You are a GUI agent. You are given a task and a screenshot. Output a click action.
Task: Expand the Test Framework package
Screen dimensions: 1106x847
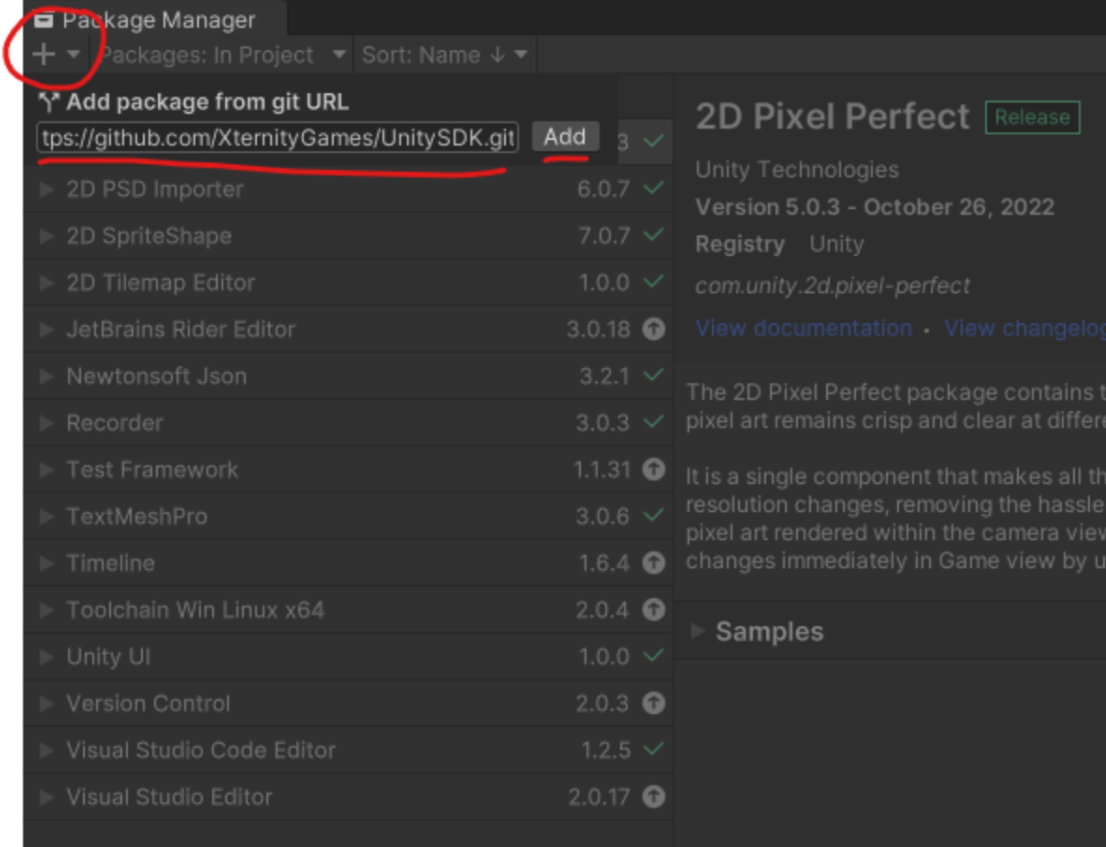(47, 470)
